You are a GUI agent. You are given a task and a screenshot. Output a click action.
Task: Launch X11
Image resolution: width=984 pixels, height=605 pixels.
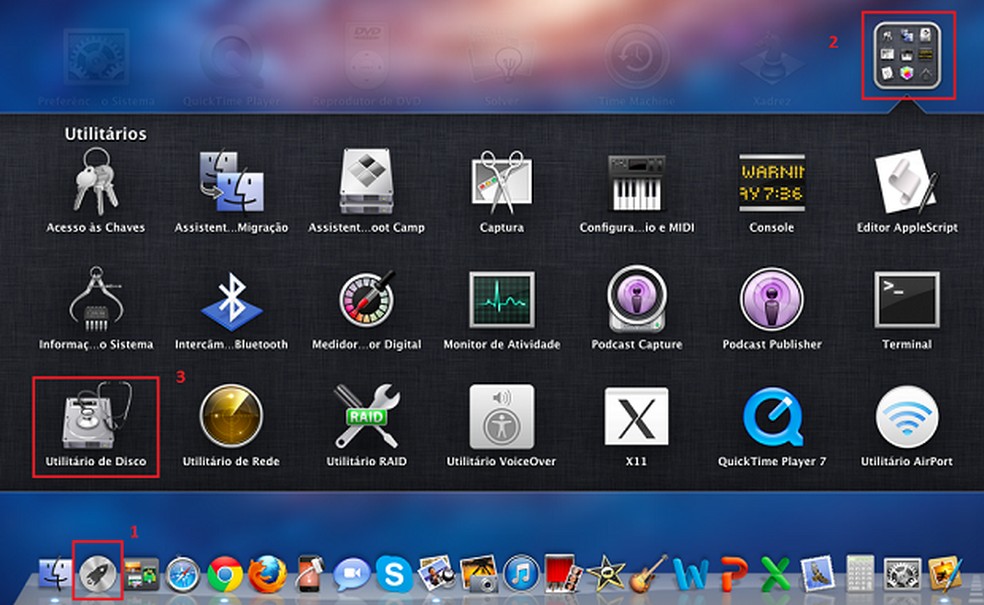(x=636, y=420)
